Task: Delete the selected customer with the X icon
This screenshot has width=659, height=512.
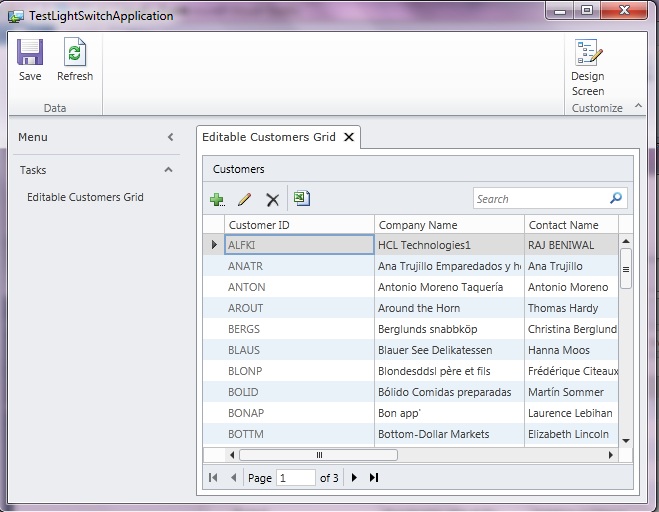Action: (273, 200)
